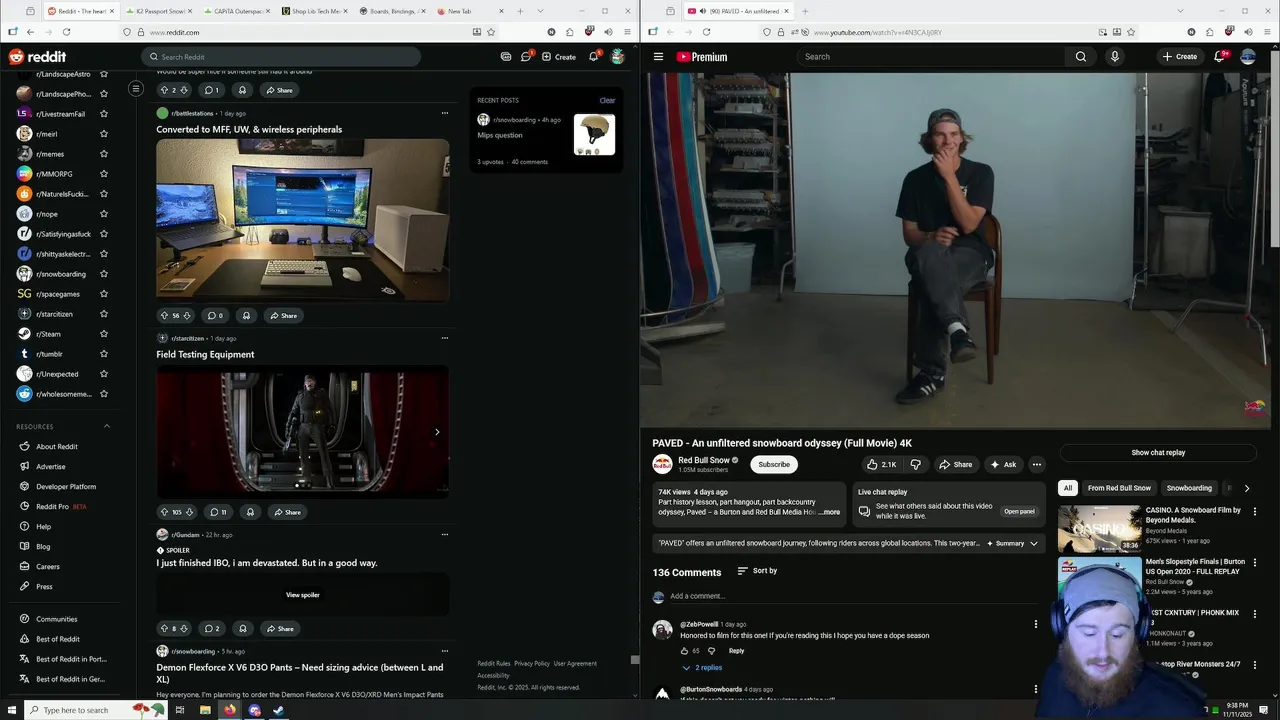Clear the Recent Posts list

(x=607, y=101)
